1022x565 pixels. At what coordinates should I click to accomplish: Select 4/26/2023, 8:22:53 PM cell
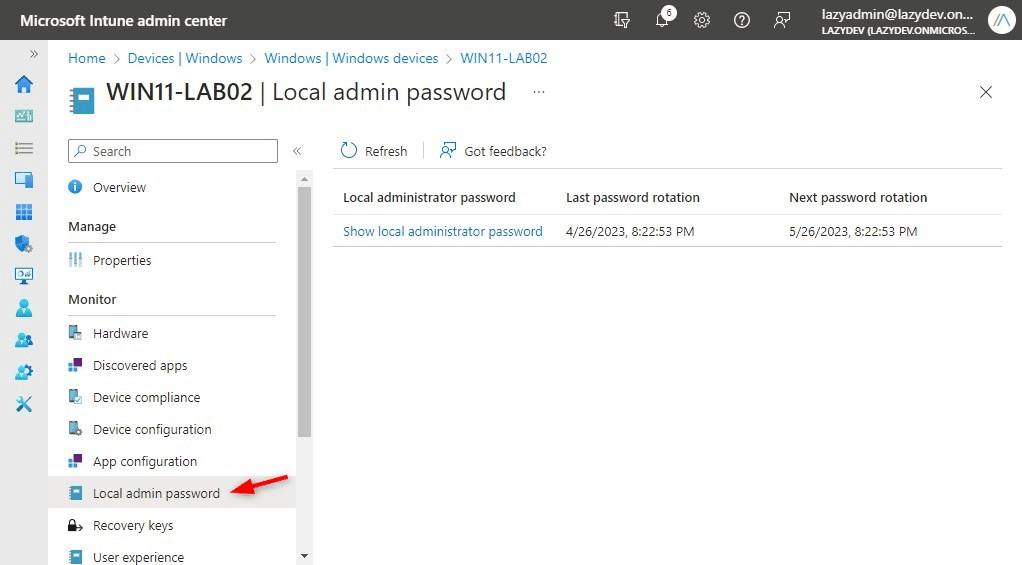[x=630, y=231]
